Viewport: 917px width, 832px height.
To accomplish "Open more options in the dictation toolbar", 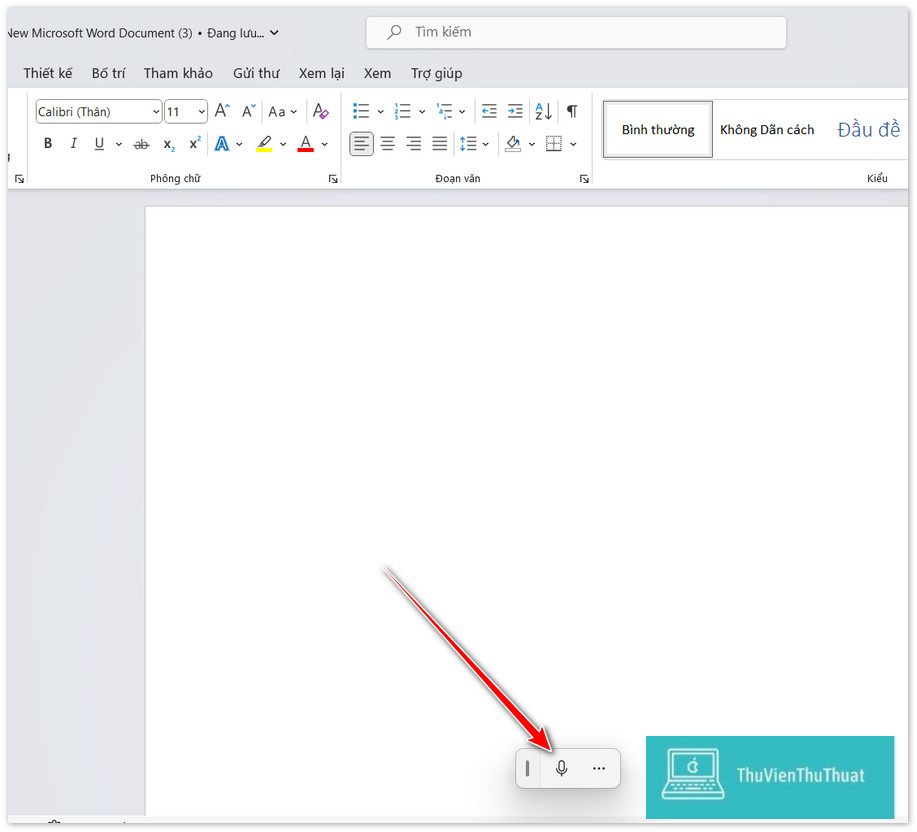I will pyautogui.click(x=599, y=768).
